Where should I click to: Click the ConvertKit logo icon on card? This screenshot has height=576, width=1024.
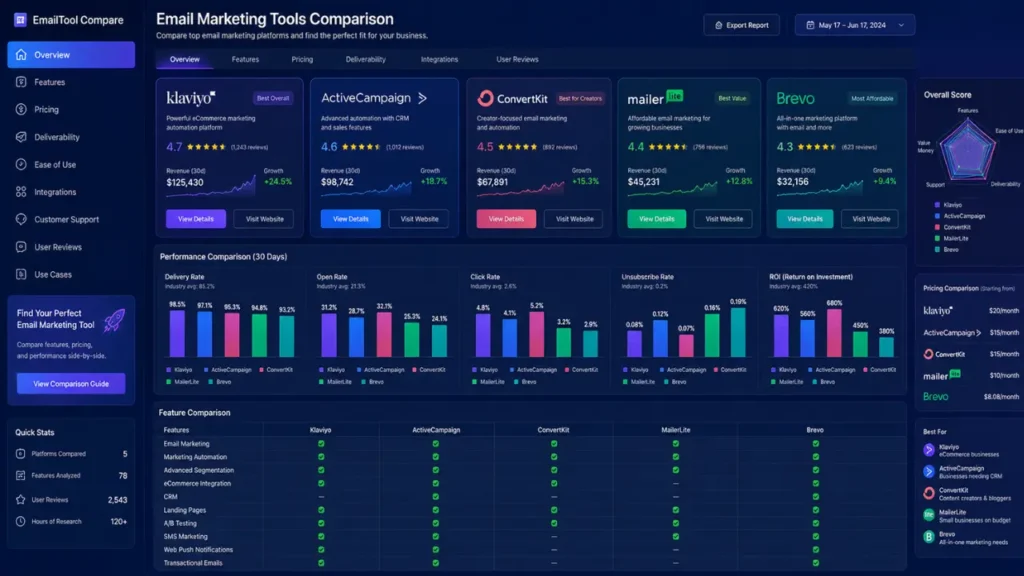point(485,98)
